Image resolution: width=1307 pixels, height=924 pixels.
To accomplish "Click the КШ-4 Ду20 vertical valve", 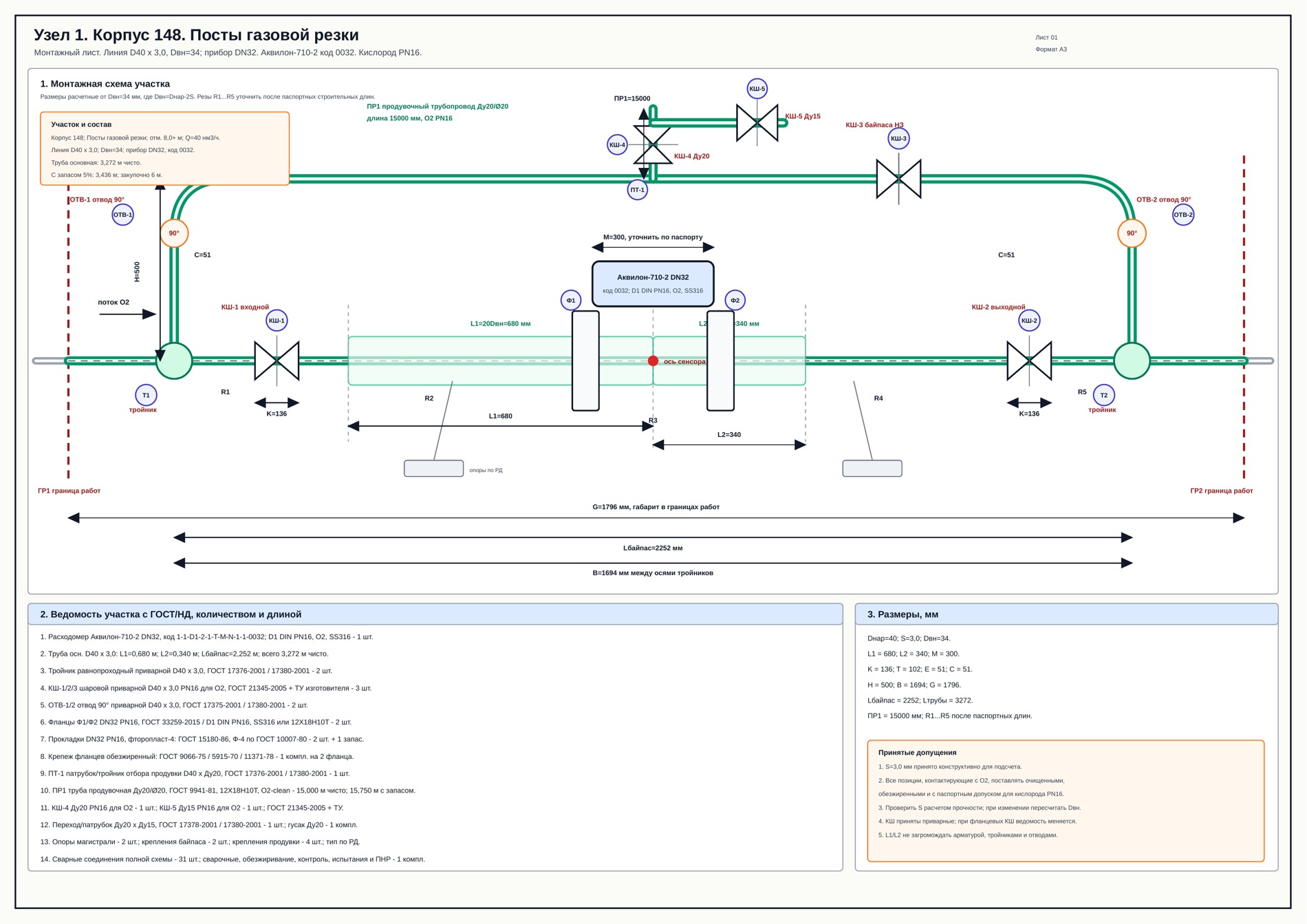I will point(653,144).
